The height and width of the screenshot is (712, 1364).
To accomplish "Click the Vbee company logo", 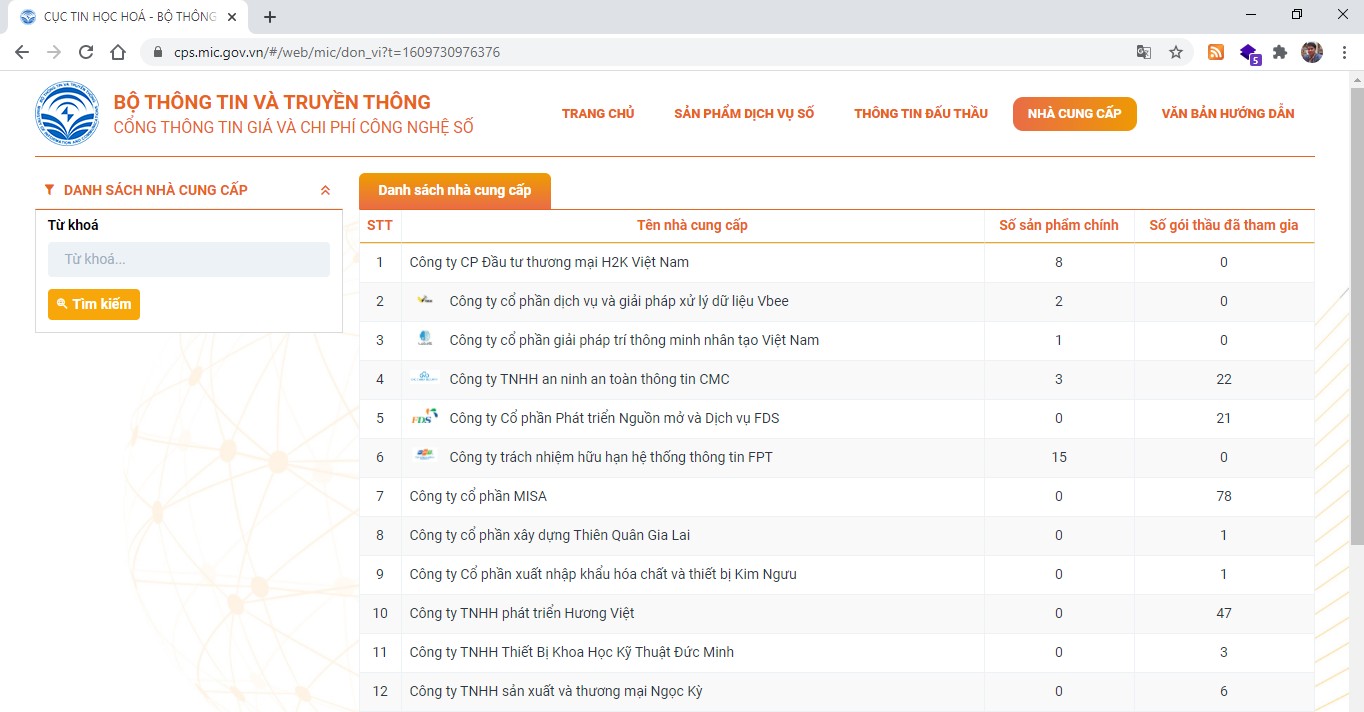I will point(425,300).
